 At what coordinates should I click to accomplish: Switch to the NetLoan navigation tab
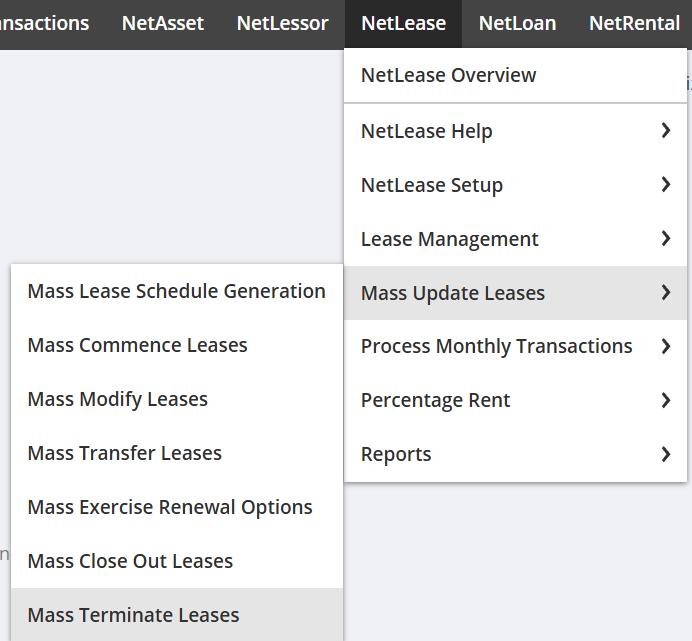[517, 23]
